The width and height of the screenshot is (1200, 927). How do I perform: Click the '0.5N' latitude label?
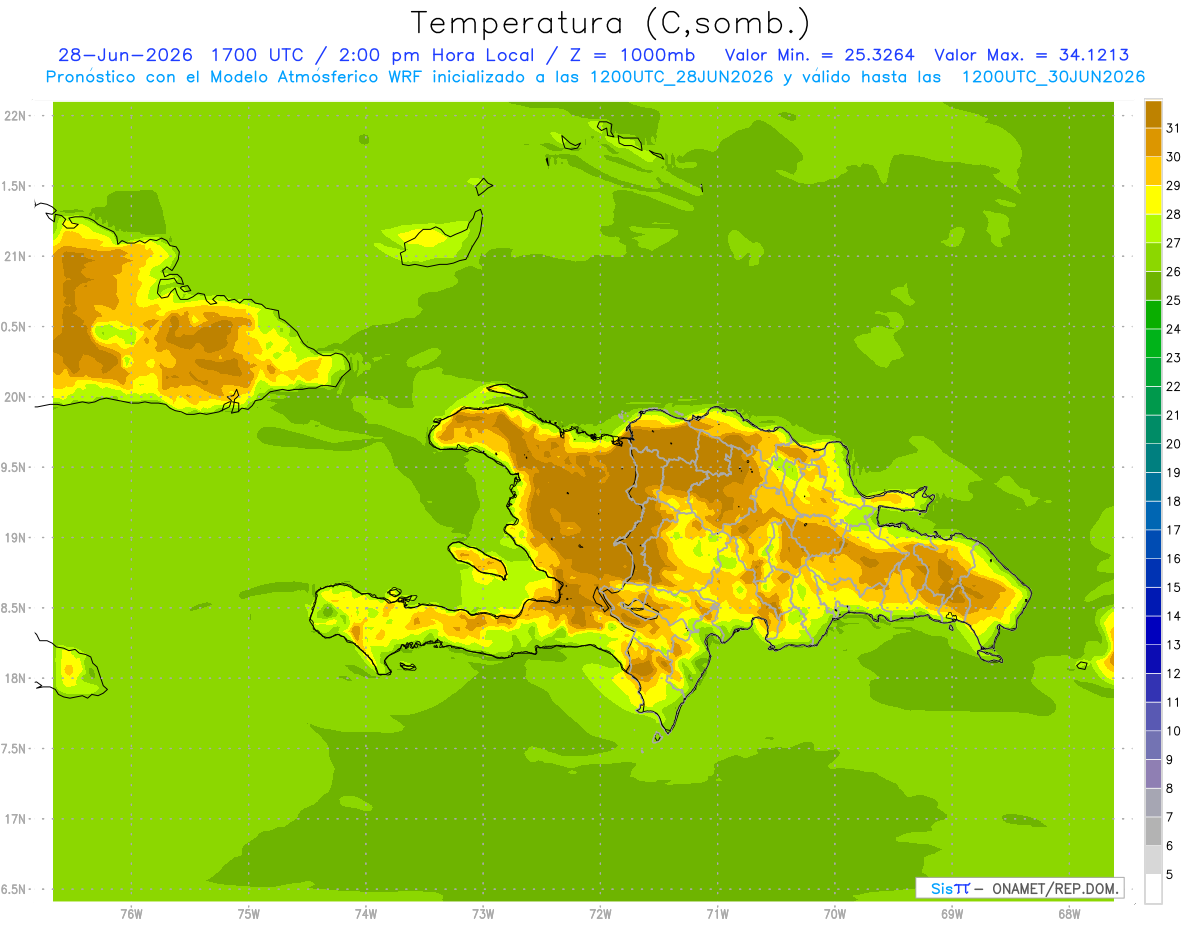(14, 326)
